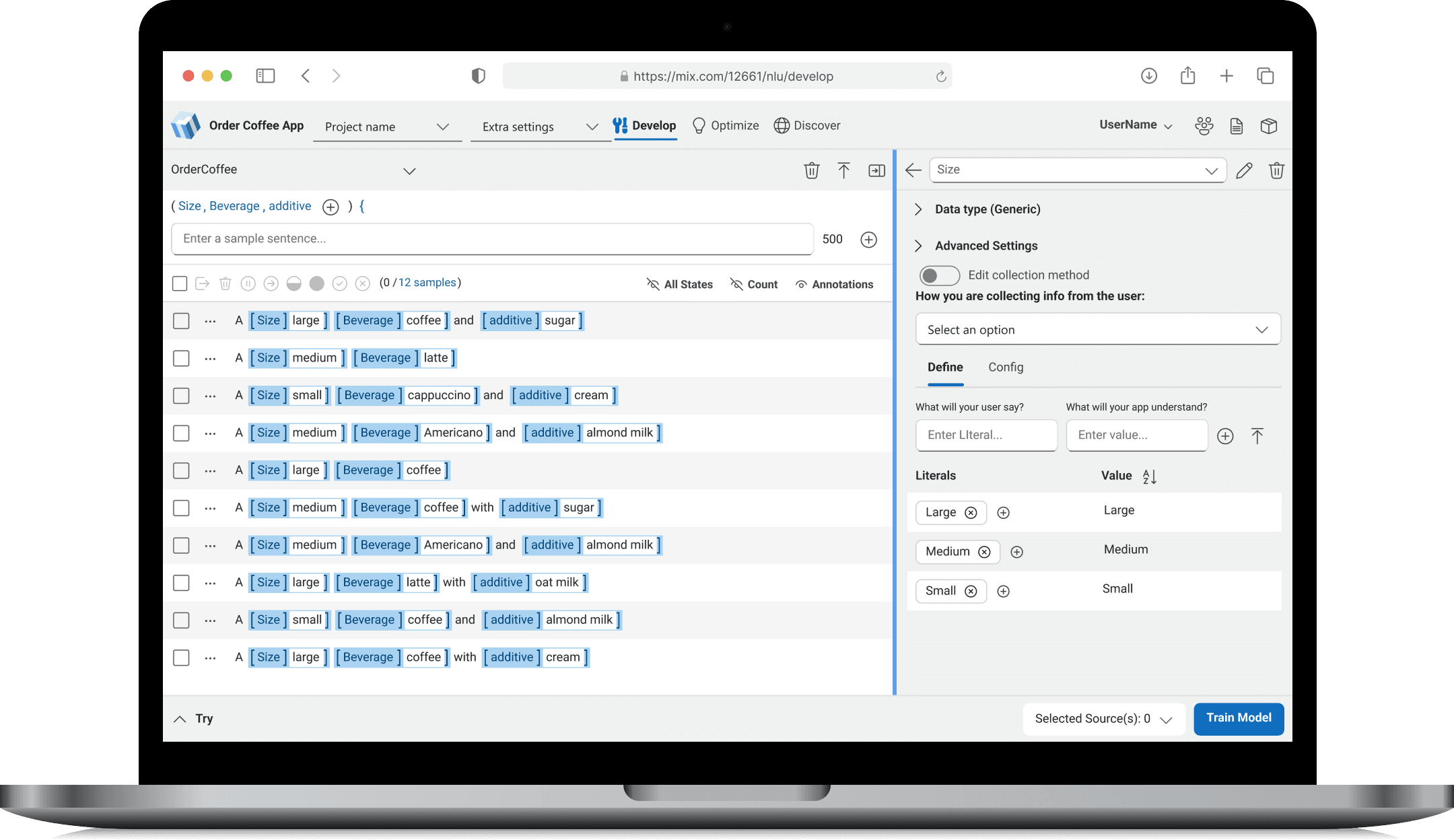Click the 12 samples link
Image resolution: width=1454 pixels, height=840 pixels.
427,283
